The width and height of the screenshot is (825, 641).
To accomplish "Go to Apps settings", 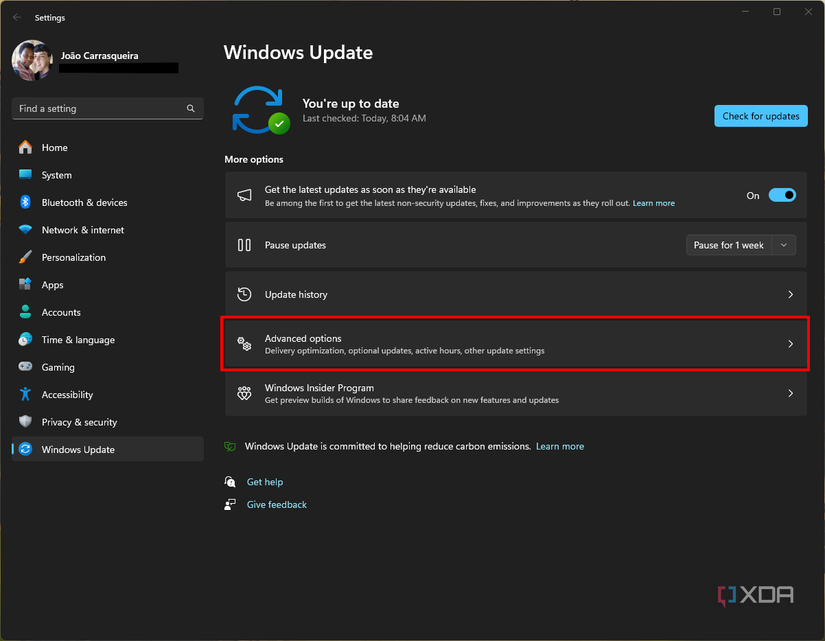I will [107, 284].
